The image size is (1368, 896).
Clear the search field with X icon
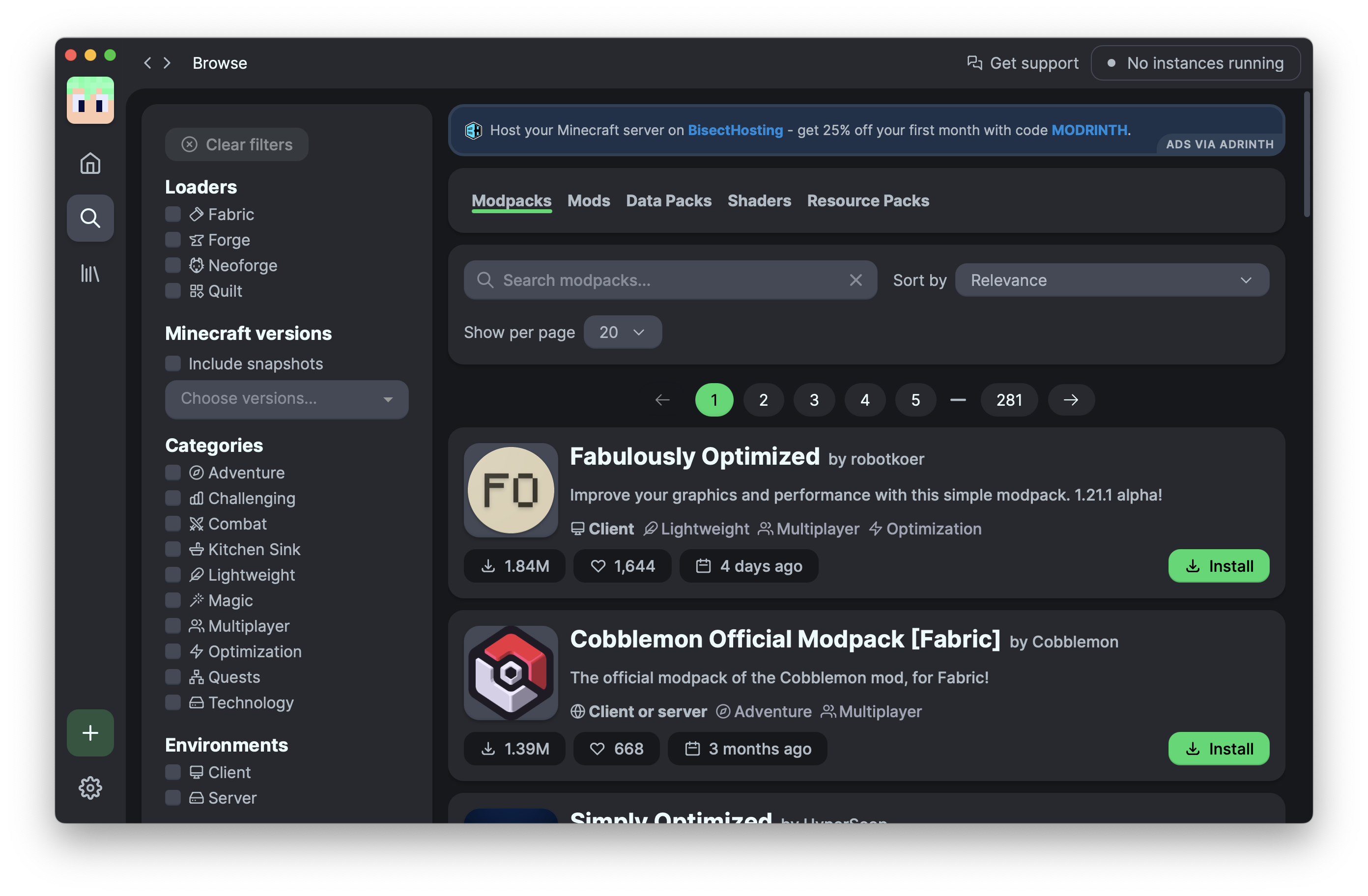[x=855, y=280]
